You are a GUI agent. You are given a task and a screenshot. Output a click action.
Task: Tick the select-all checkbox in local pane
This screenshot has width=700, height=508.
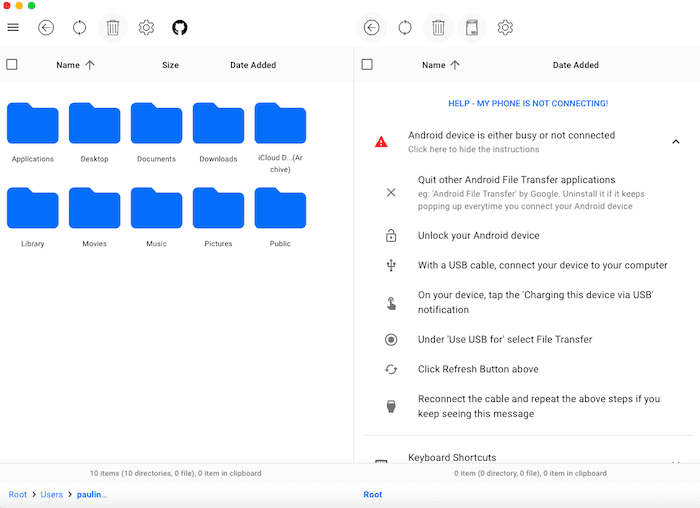coord(12,65)
